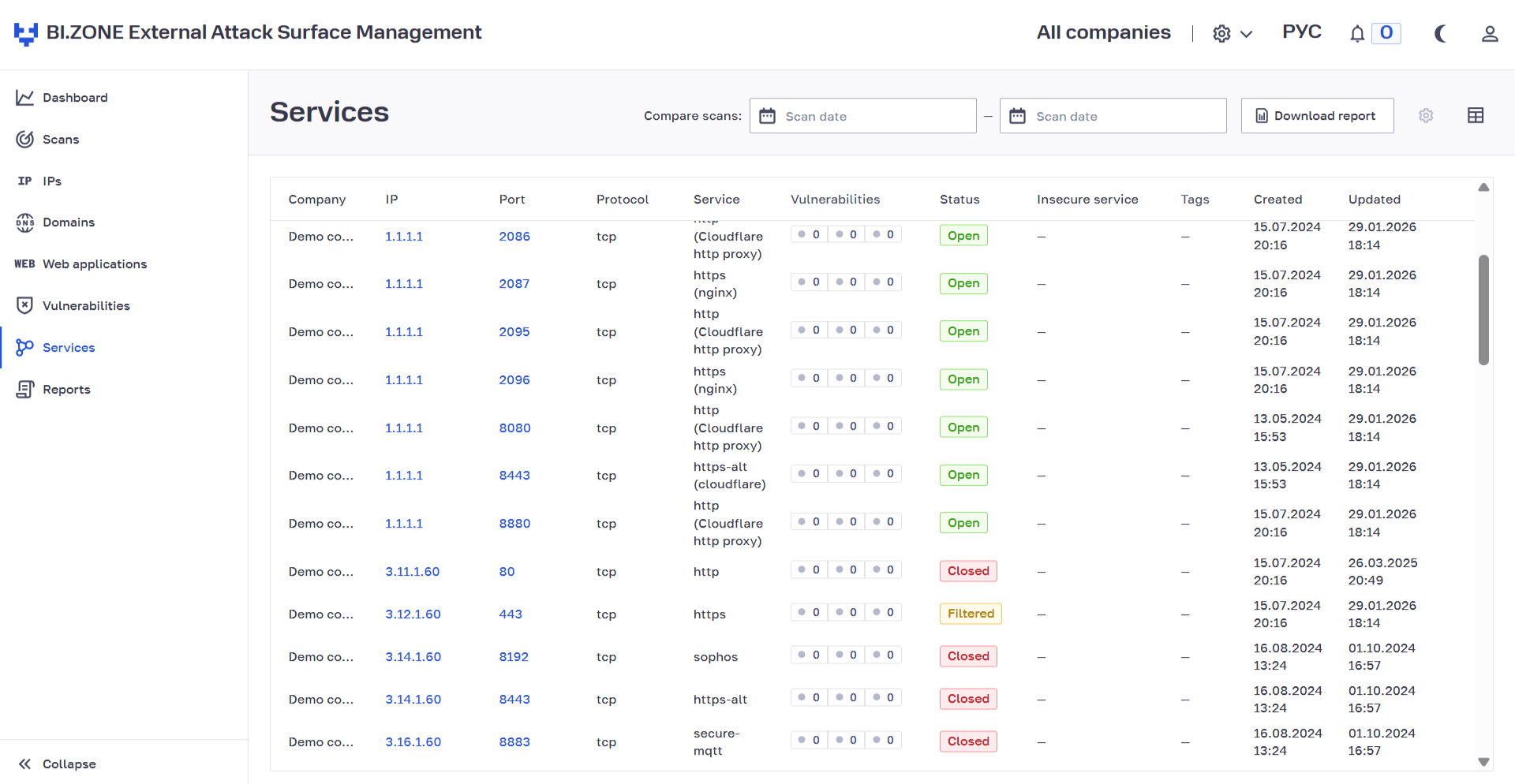The image size is (1515, 784).
Task: Click the table columns layout icon
Action: point(1476,116)
